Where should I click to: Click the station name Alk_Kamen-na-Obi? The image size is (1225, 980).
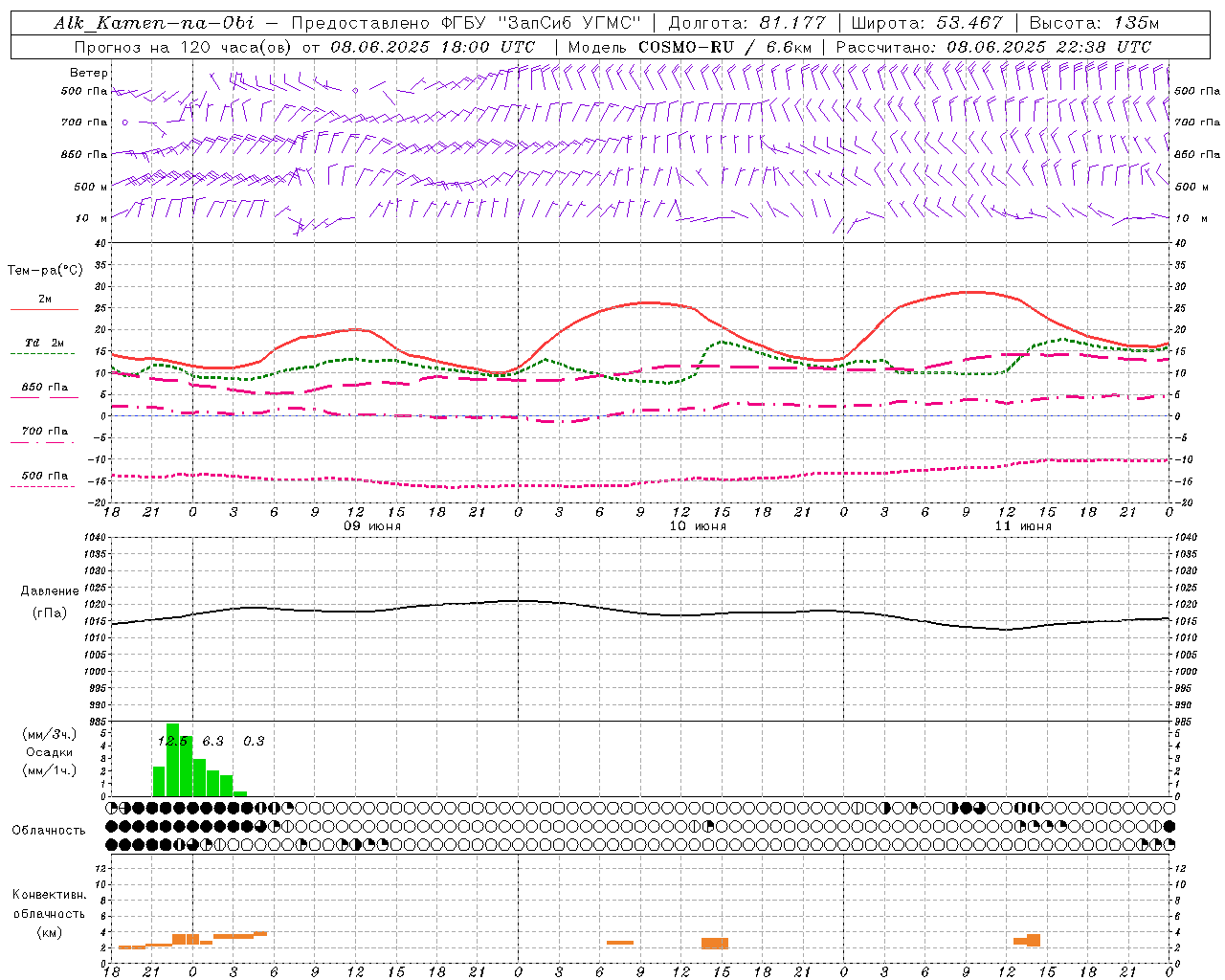click(154, 23)
